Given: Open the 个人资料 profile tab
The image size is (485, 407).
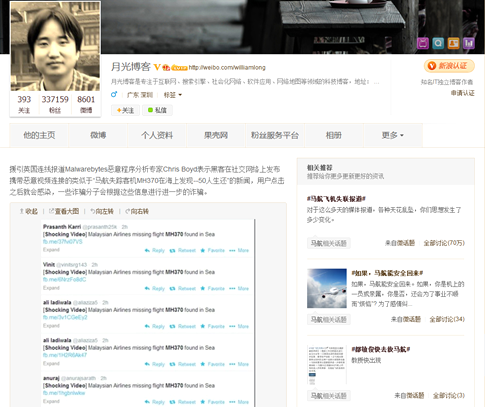Looking at the screenshot, I should pos(157,135).
